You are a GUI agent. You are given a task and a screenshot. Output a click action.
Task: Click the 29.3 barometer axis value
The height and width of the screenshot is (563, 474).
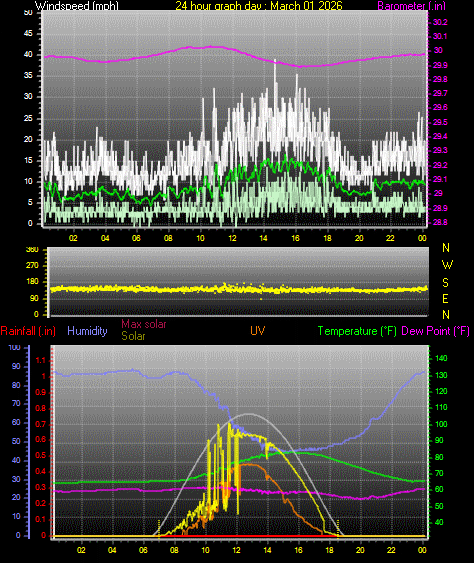[440, 150]
